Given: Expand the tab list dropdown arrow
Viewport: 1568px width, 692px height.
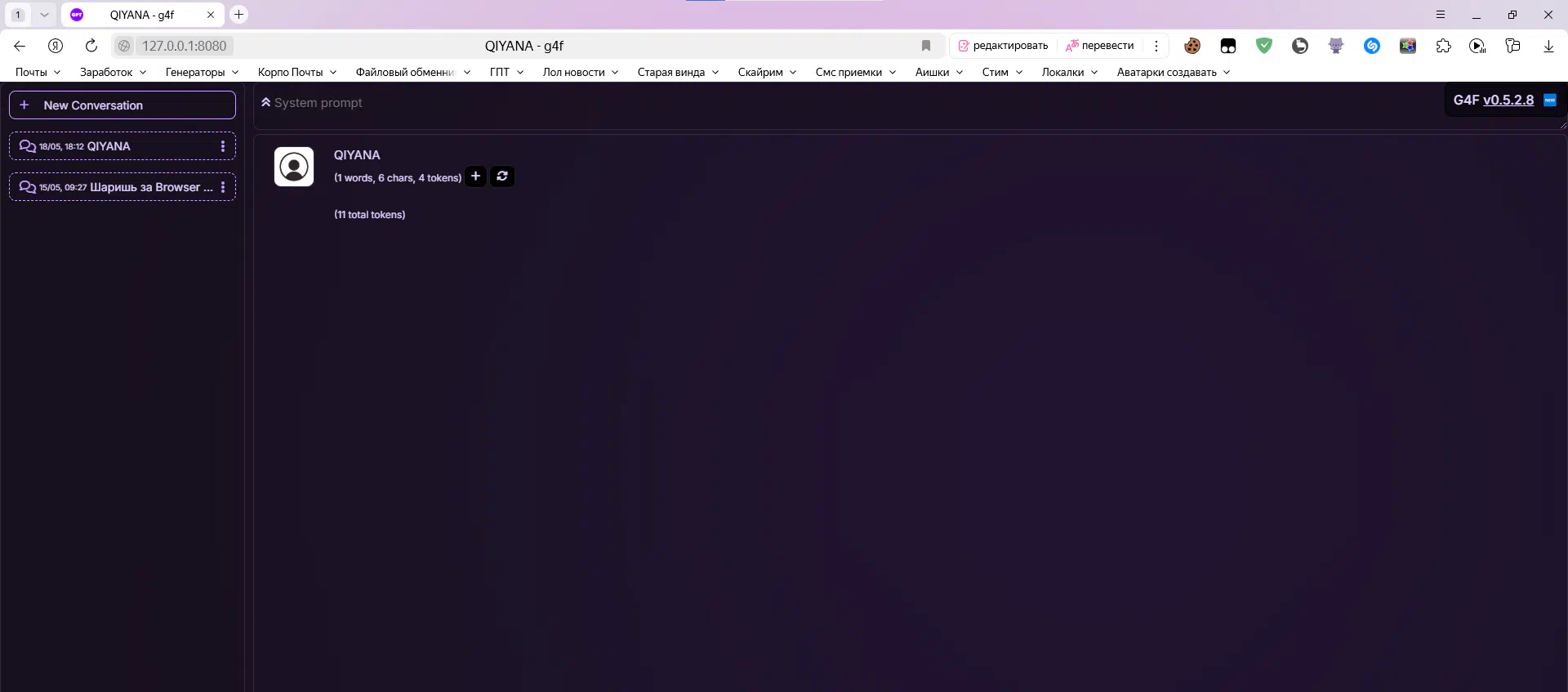Looking at the screenshot, I should (44, 15).
